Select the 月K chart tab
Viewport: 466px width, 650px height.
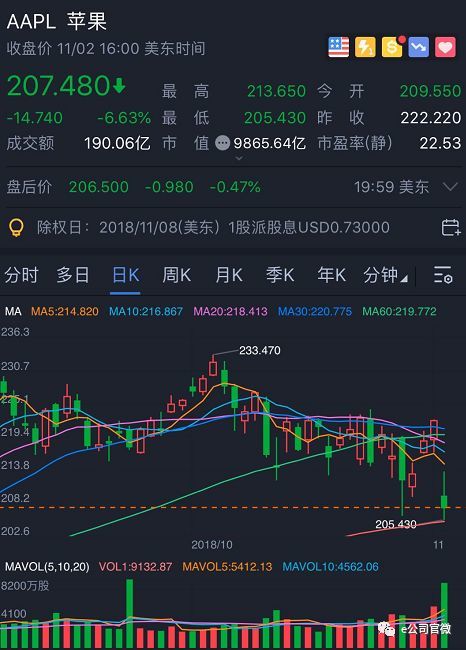point(228,275)
